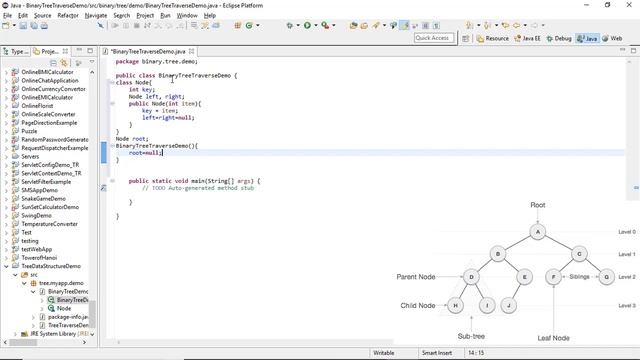This screenshot has height=360, width=640.
Task: Open Project Explorer View Menu triangle
Action: click(x=92, y=62)
